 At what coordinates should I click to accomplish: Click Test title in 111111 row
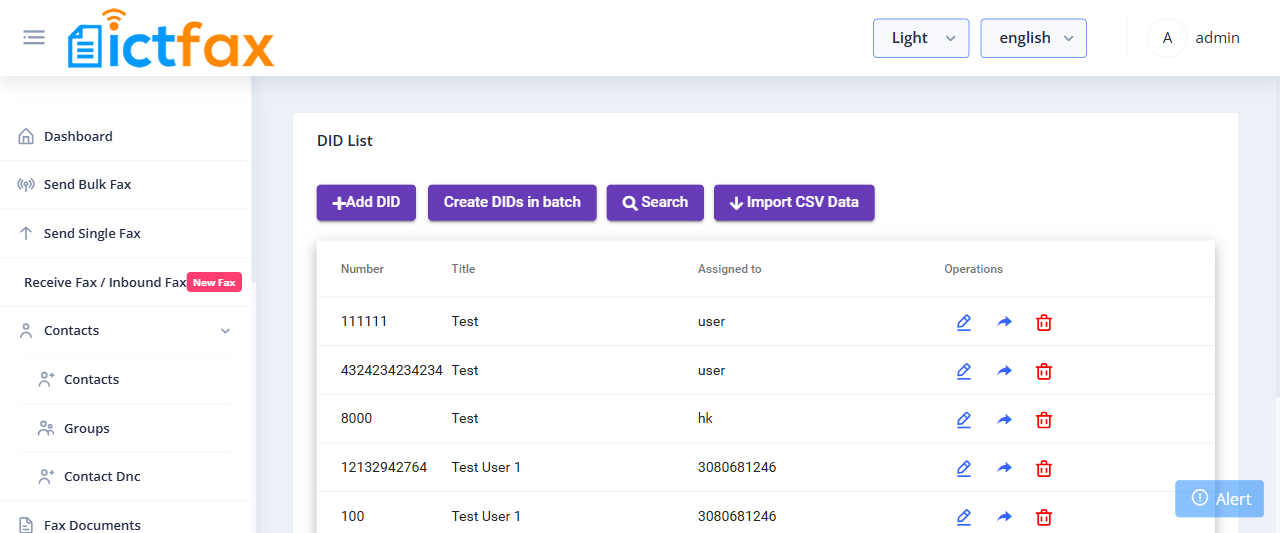[465, 321]
